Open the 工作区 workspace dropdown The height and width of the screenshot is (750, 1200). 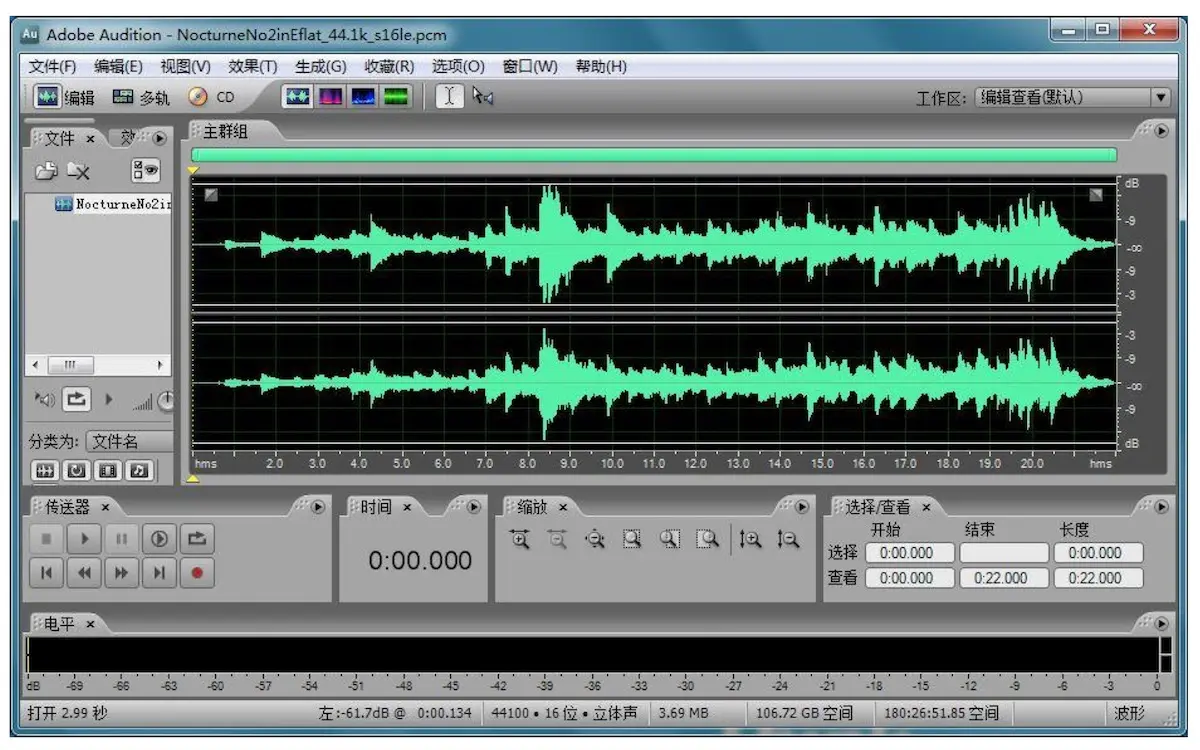pyautogui.click(x=1073, y=98)
